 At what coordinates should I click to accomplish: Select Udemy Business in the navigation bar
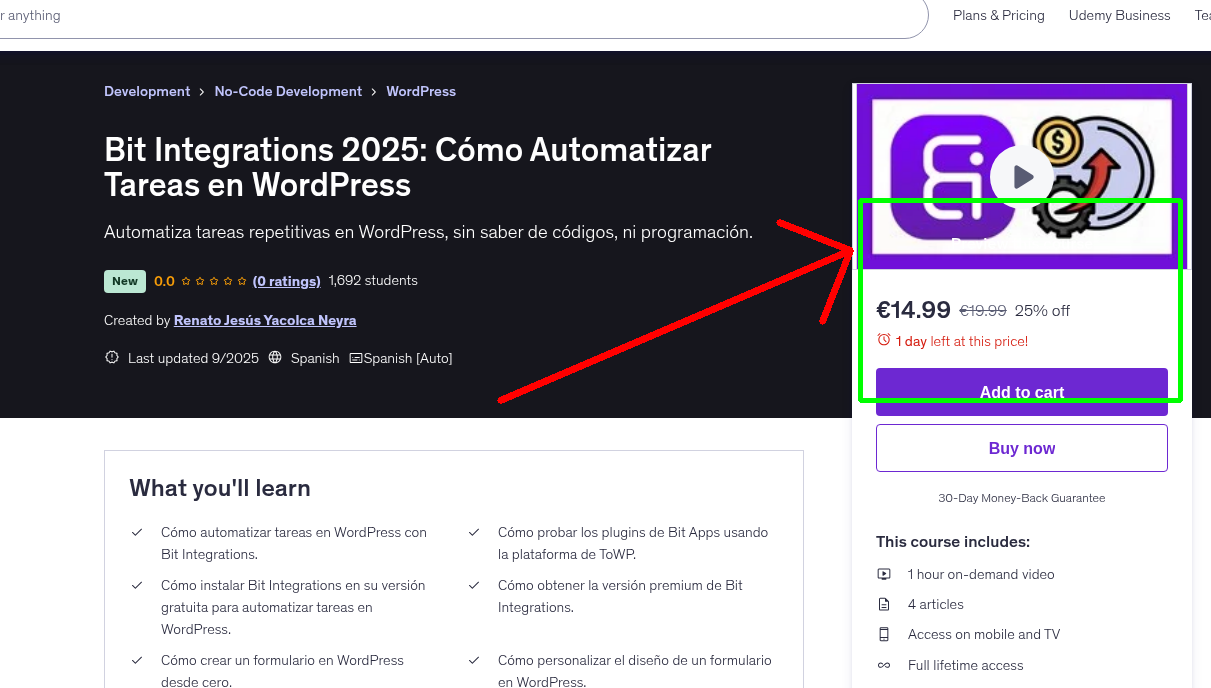tap(1119, 15)
